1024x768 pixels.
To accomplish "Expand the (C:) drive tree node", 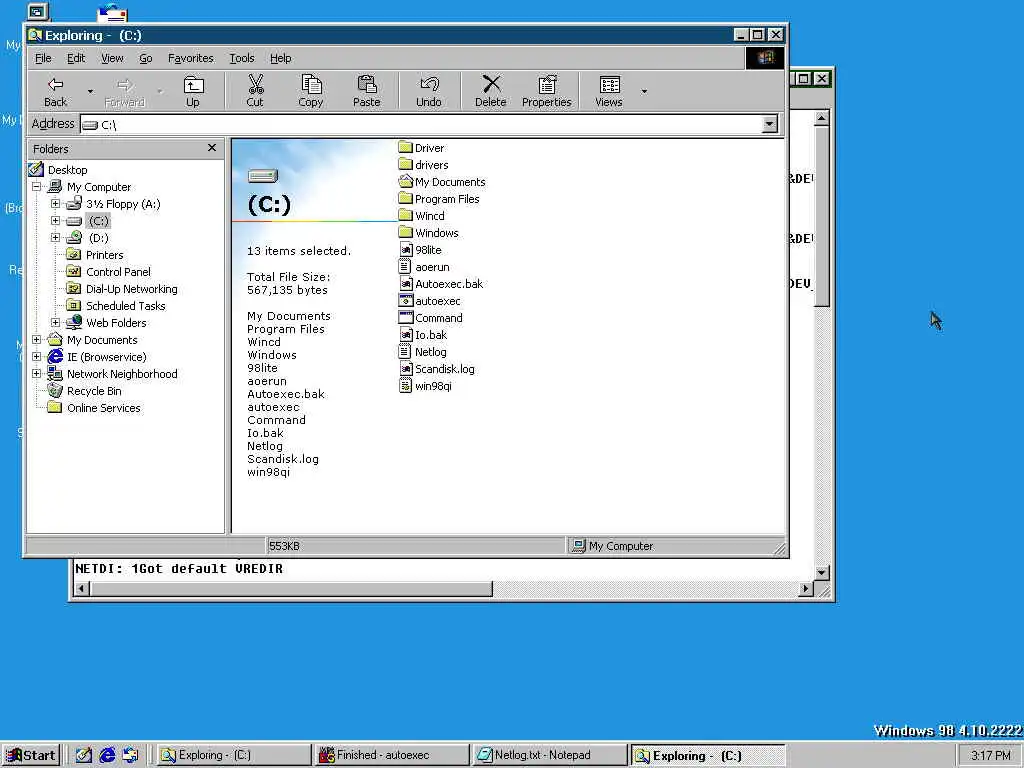I will (x=56, y=221).
